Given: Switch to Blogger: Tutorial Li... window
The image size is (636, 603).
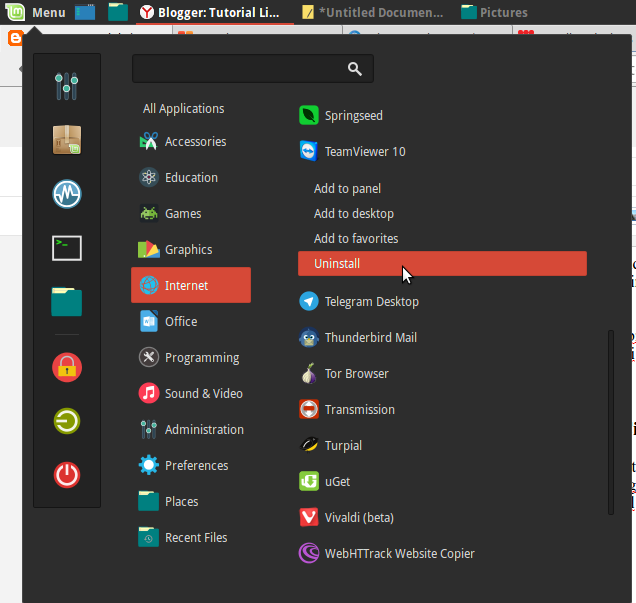Looking at the screenshot, I should pos(215,12).
